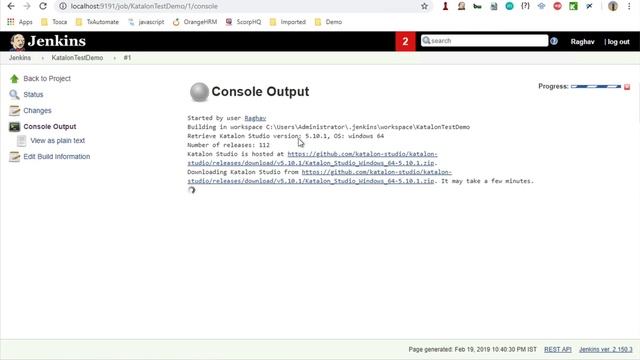The width and height of the screenshot is (640, 360).
Task: Open the red notification badge showing 2
Action: pos(405,41)
